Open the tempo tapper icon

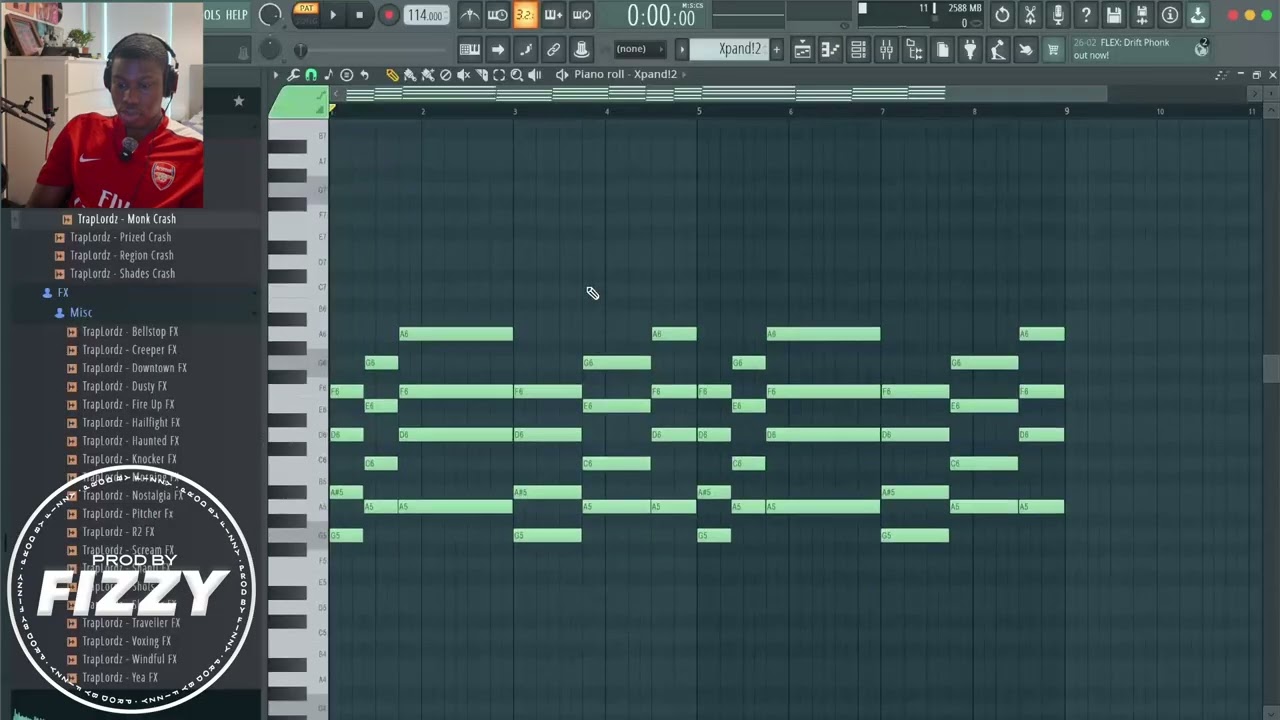pos(998,50)
